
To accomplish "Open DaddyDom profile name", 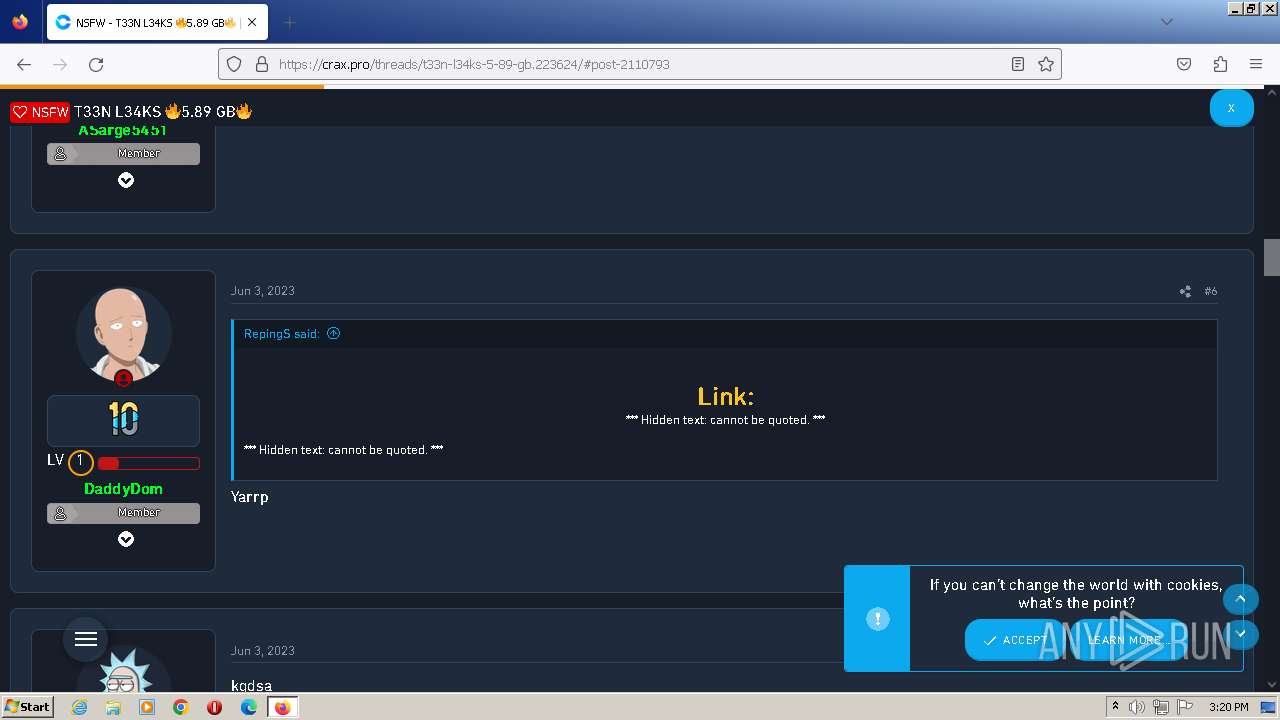I will click(x=123, y=489).
